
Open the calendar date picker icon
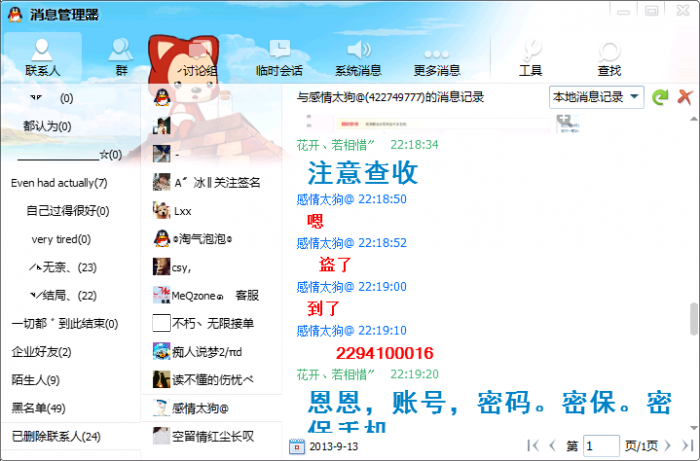point(297,446)
